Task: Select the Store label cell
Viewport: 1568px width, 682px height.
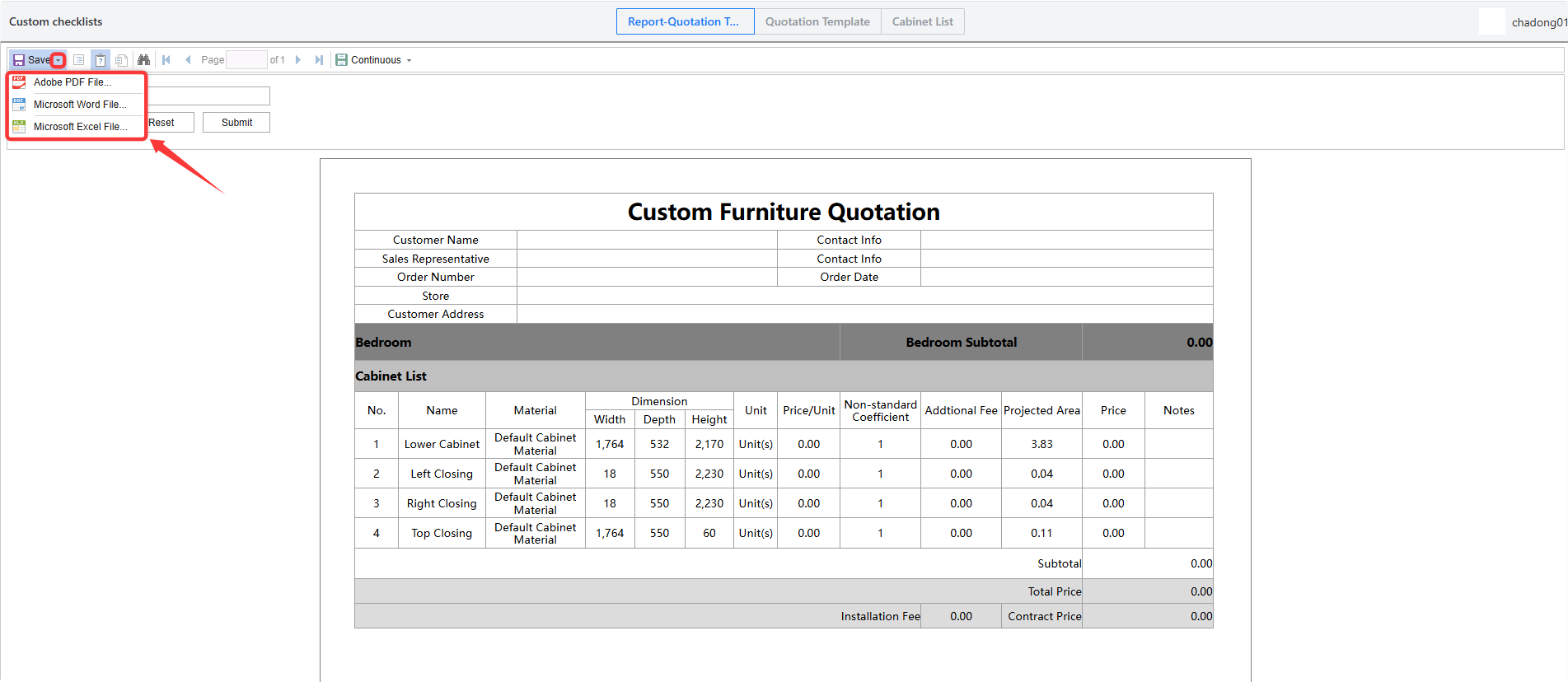Action: coord(436,296)
